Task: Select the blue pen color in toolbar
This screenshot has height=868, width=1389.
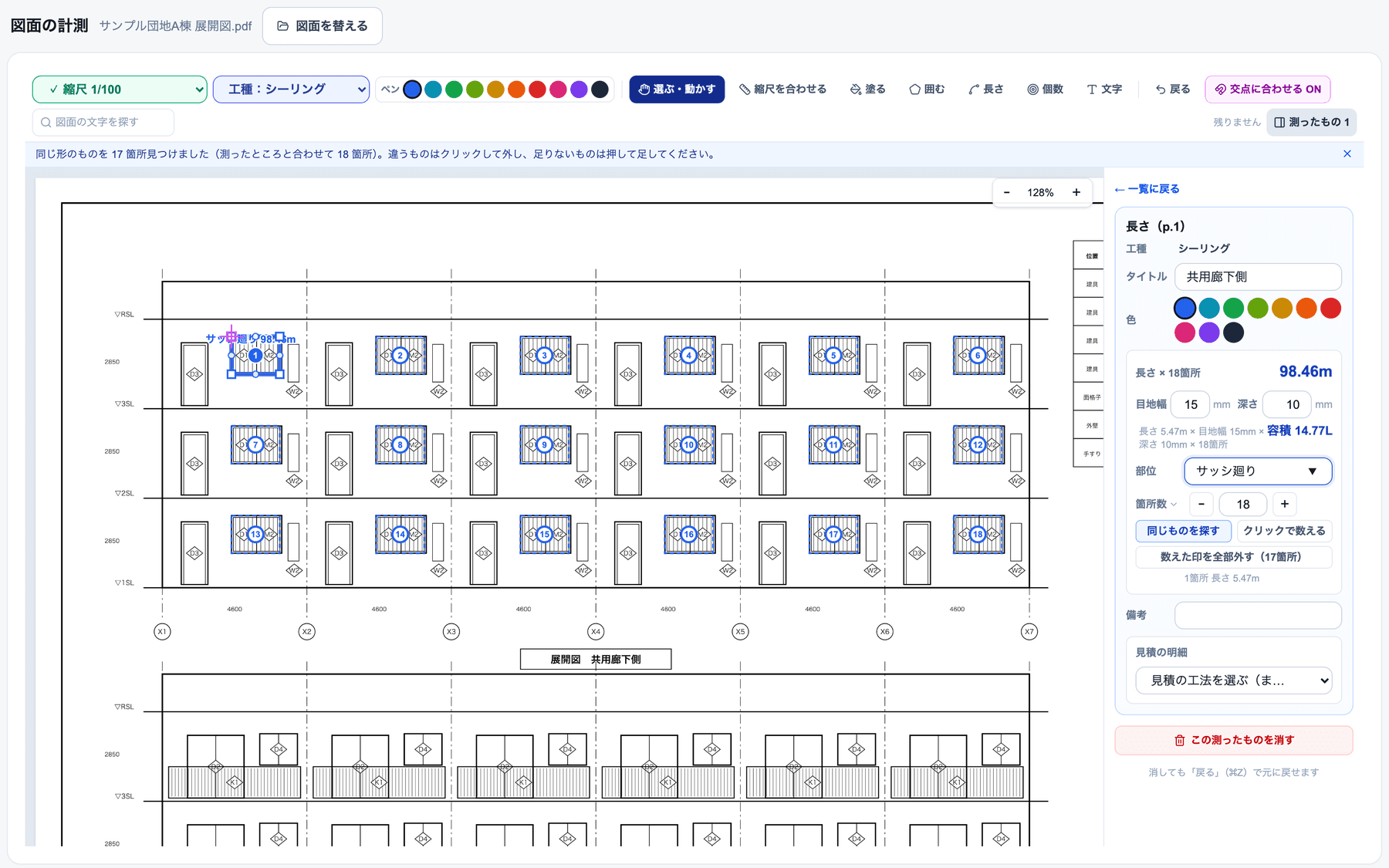Action: pyautogui.click(x=413, y=90)
